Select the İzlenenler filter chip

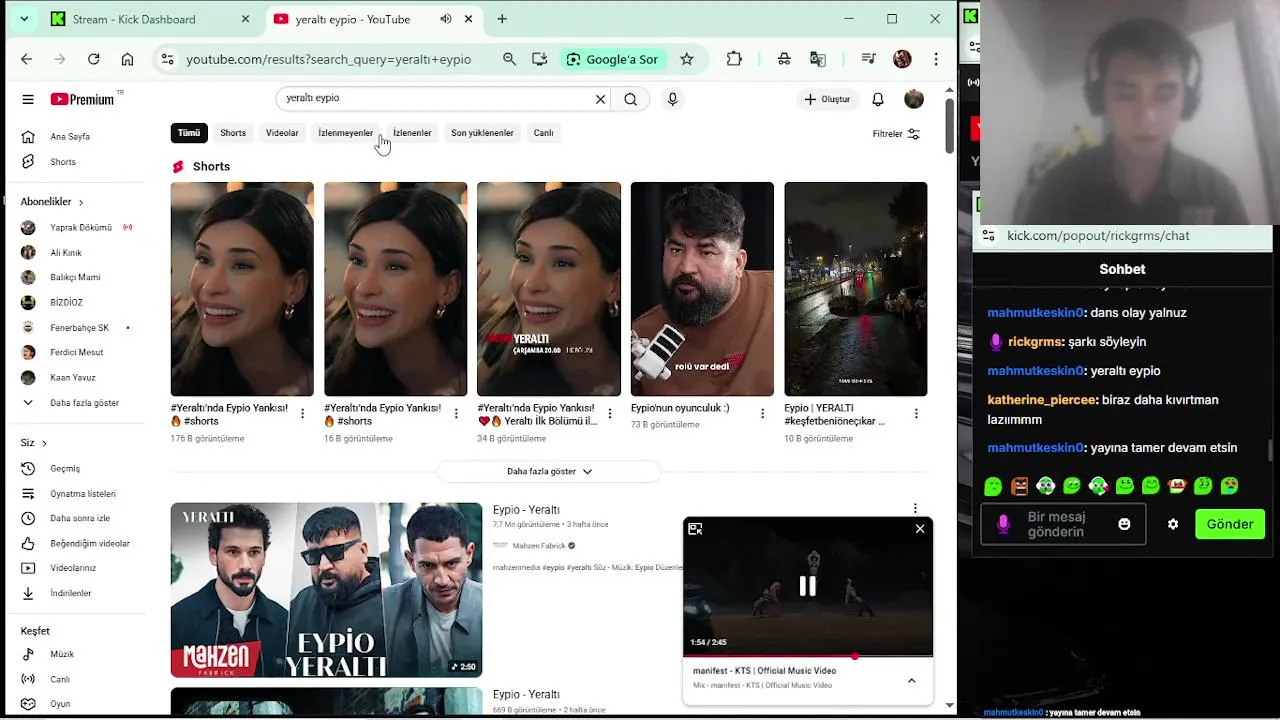coord(412,133)
